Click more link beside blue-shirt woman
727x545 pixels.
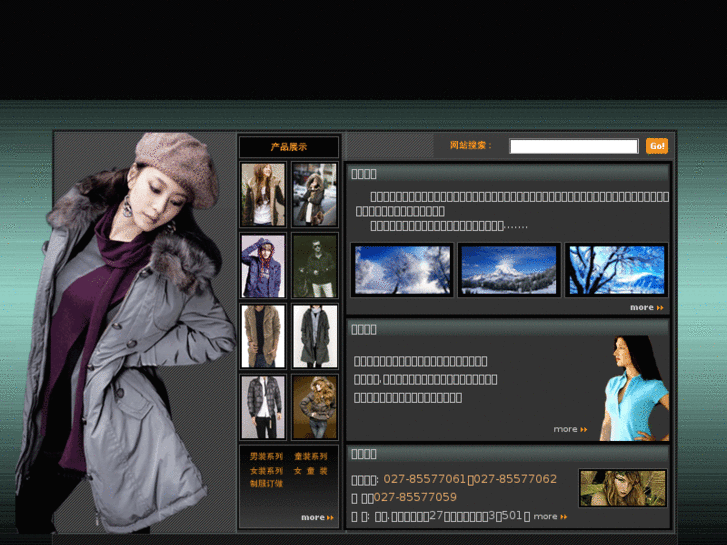coord(570,430)
